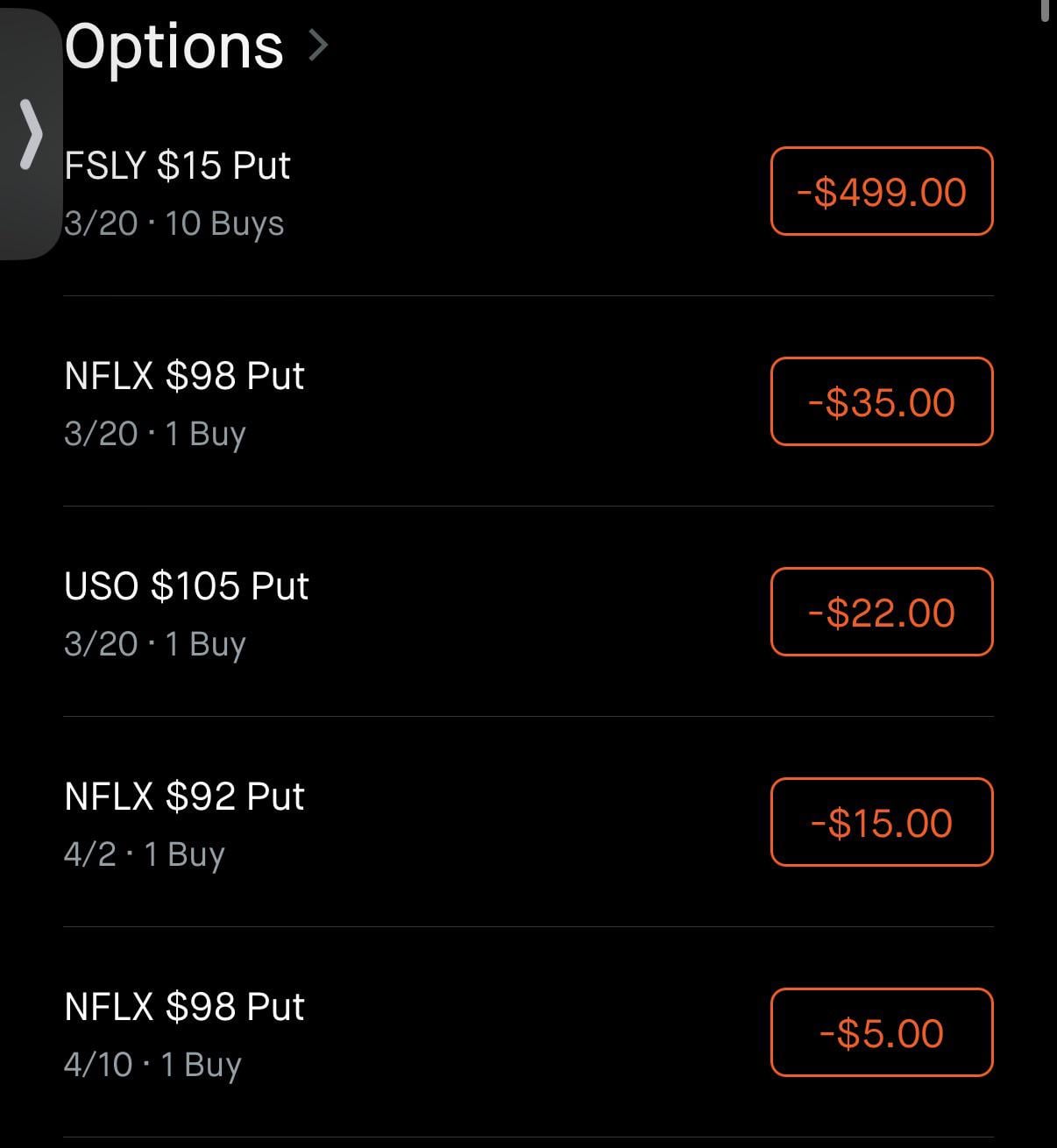This screenshot has height=1148, width=1057.
Task: Click "3/20 · 1 Buy" under USO put
Action: pyautogui.click(x=154, y=644)
